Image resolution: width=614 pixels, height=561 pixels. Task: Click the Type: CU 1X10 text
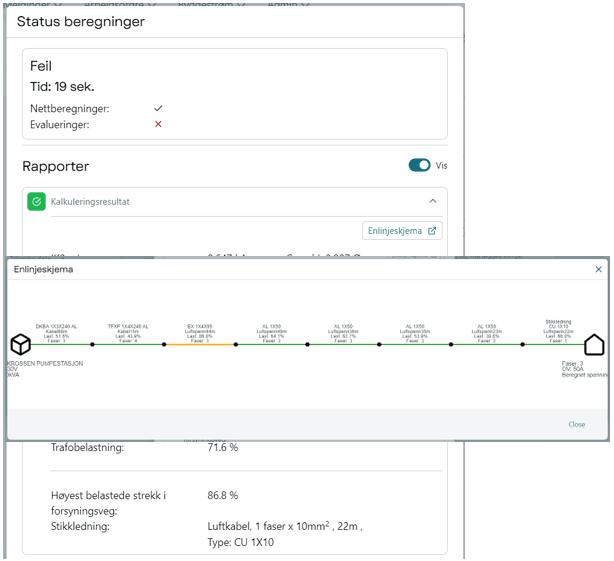(x=240, y=542)
